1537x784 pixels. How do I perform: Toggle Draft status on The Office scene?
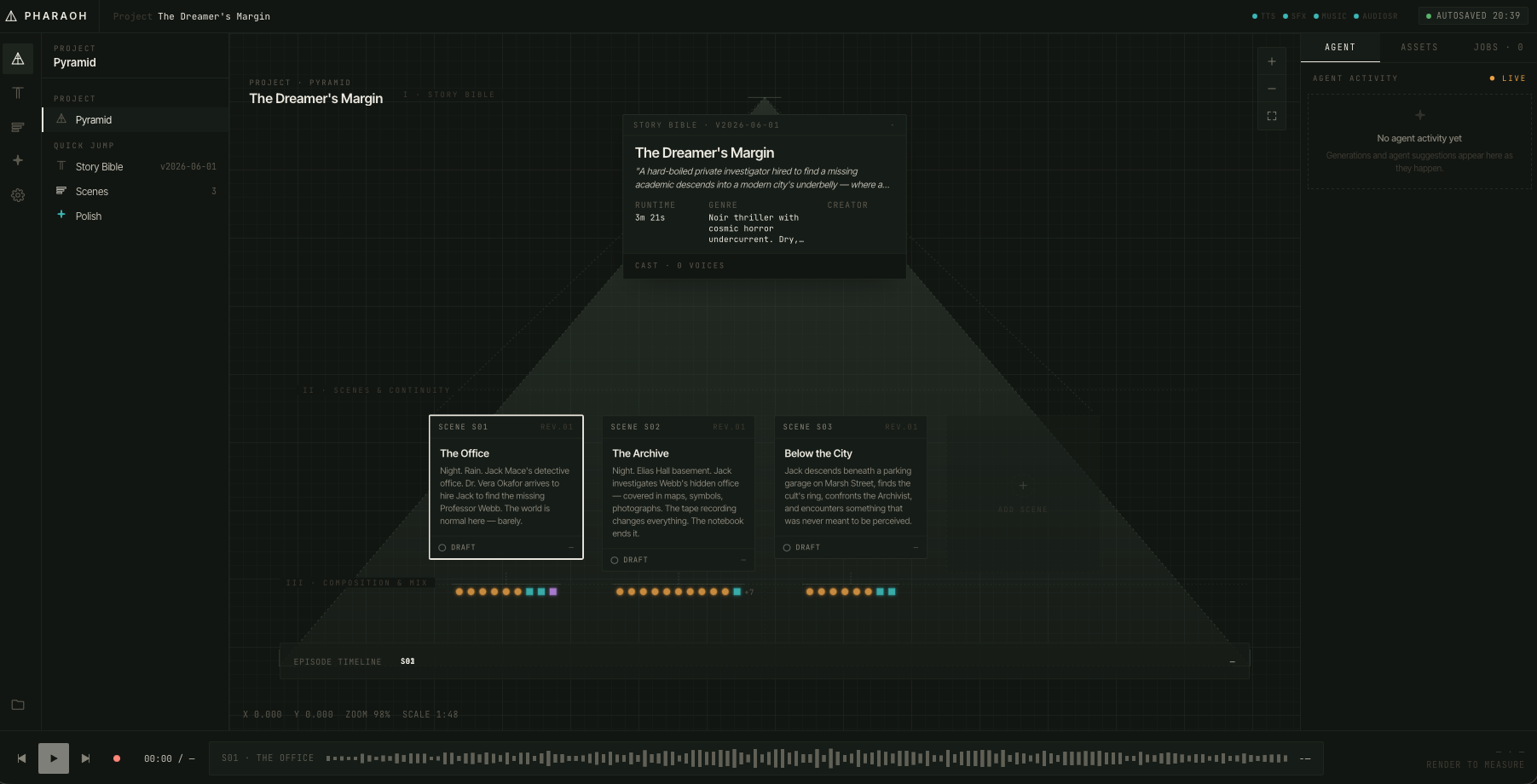[457, 547]
